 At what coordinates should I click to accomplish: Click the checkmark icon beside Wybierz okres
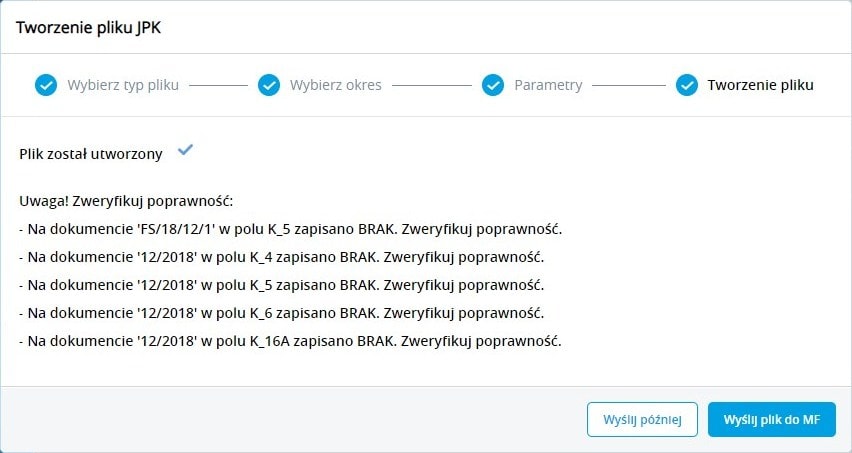pos(269,85)
